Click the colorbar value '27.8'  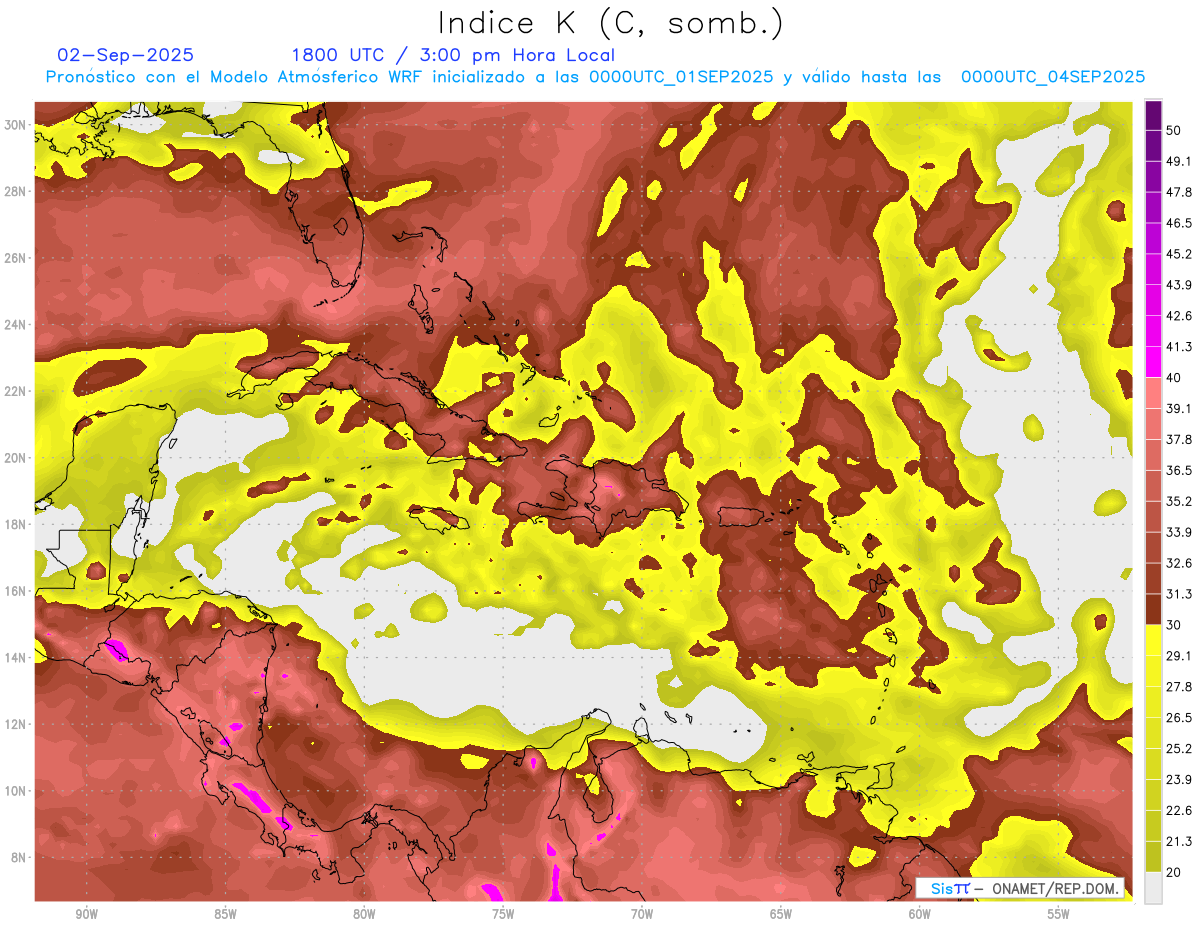click(1178, 687)
